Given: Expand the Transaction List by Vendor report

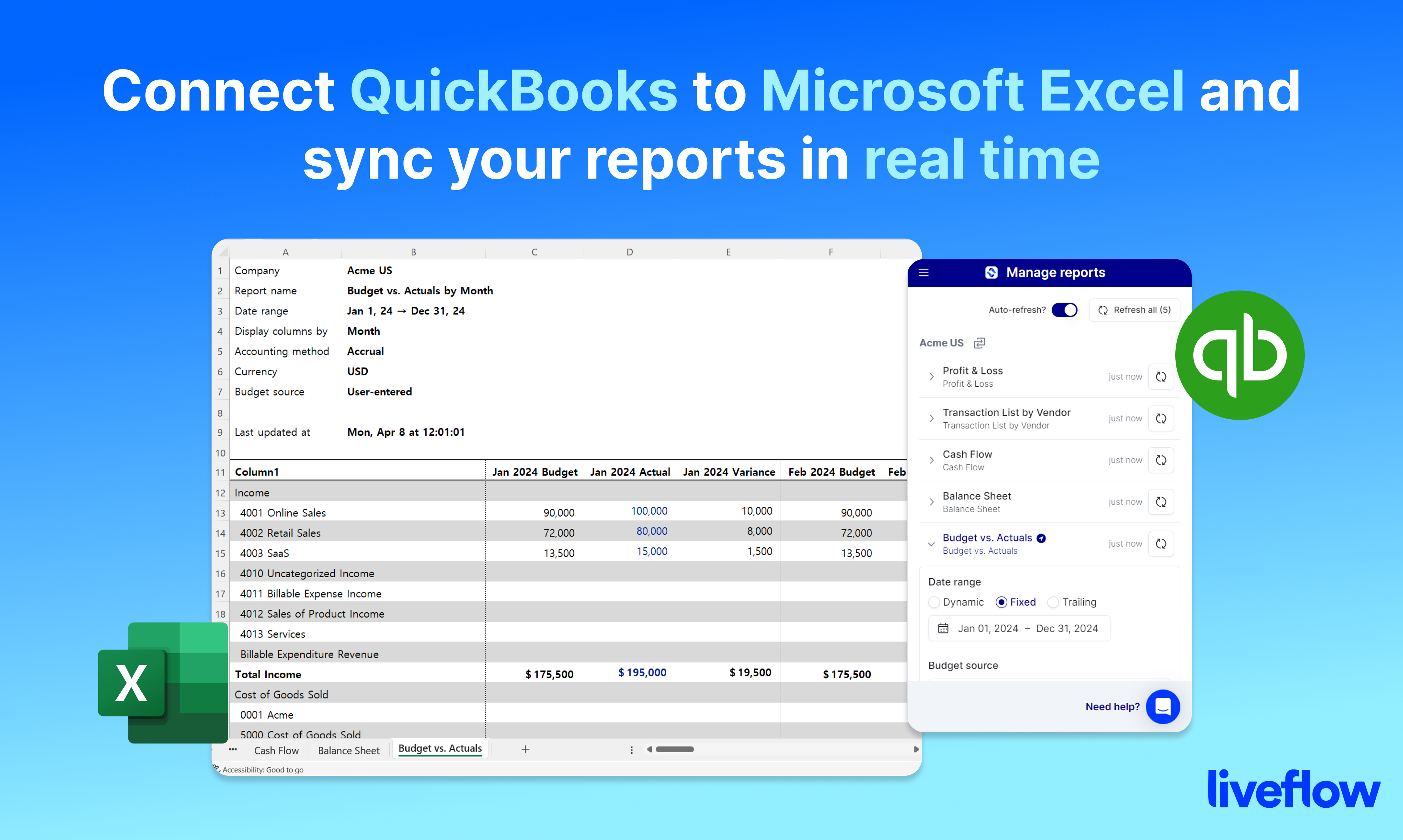Looking at the screenshot, I should [x=931, y=419].
